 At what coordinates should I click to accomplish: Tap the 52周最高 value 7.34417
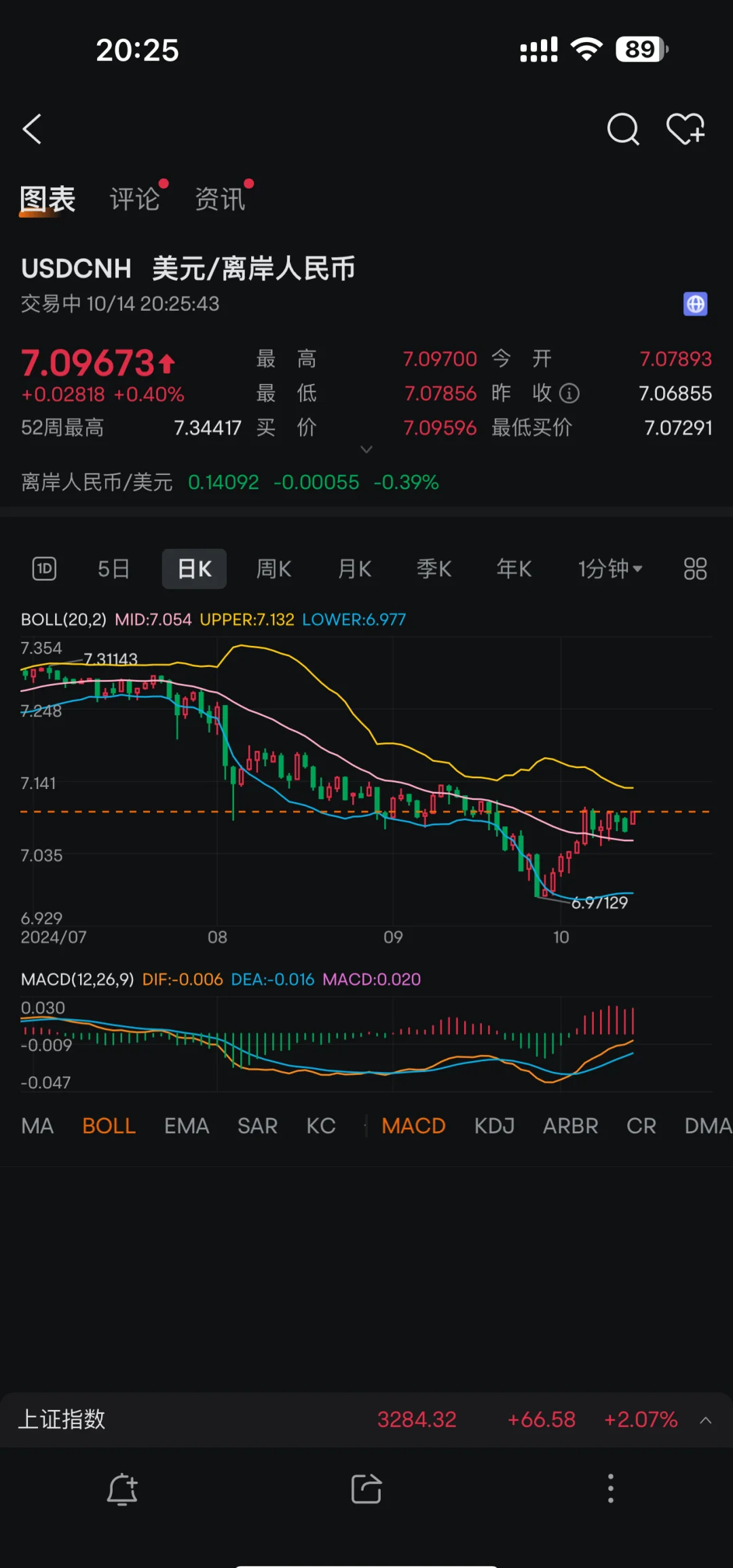tap(208, 428)
